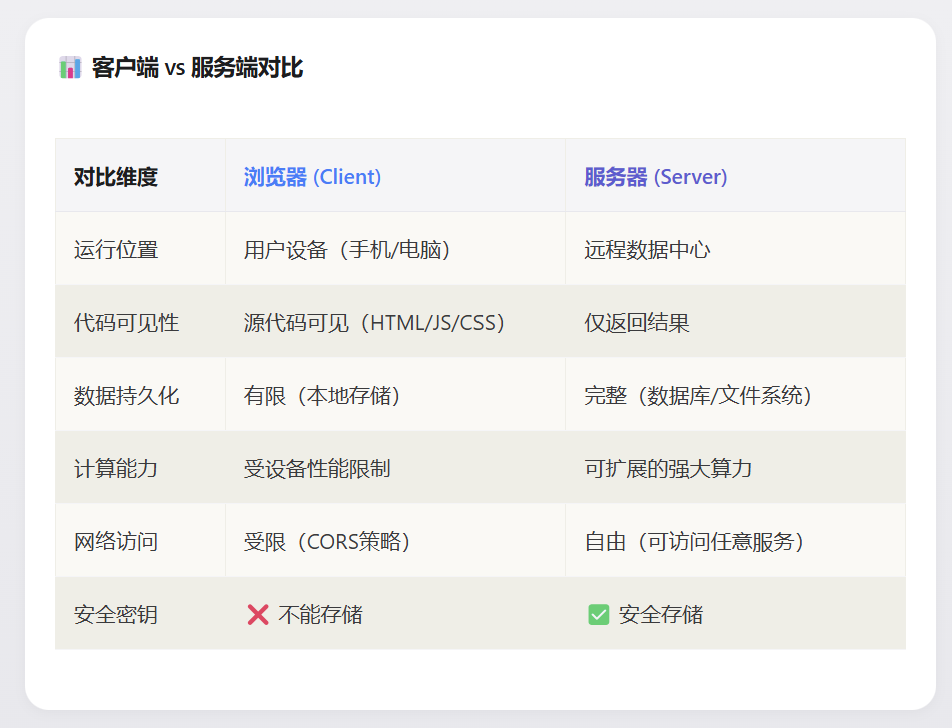The image size is (952, 728).
Task: Click the text 不能存储
Action: tap(321, 614)
